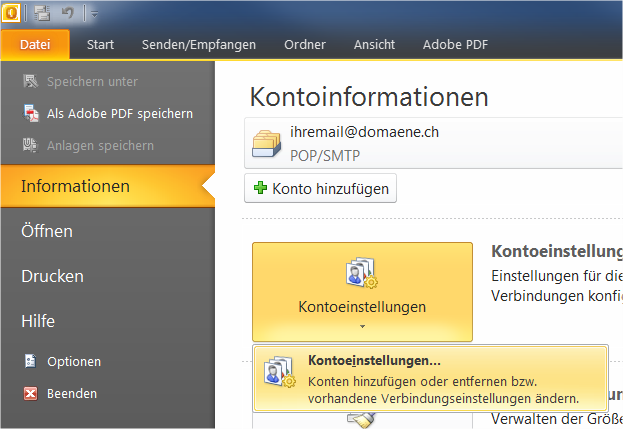Click the account icon in the dropdown entry
Screen dimensions: 623x429
(279, 372)
